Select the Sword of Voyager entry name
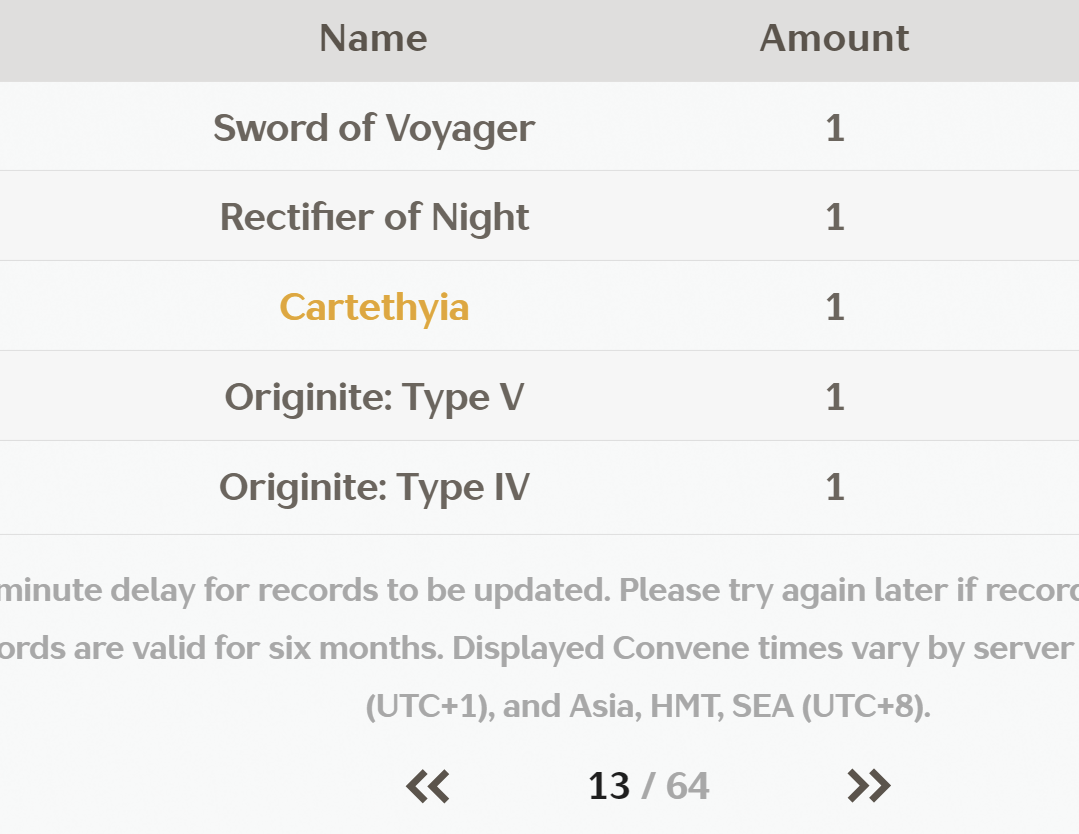This screenshot has width=1079, height=834. tap(374, 128)
